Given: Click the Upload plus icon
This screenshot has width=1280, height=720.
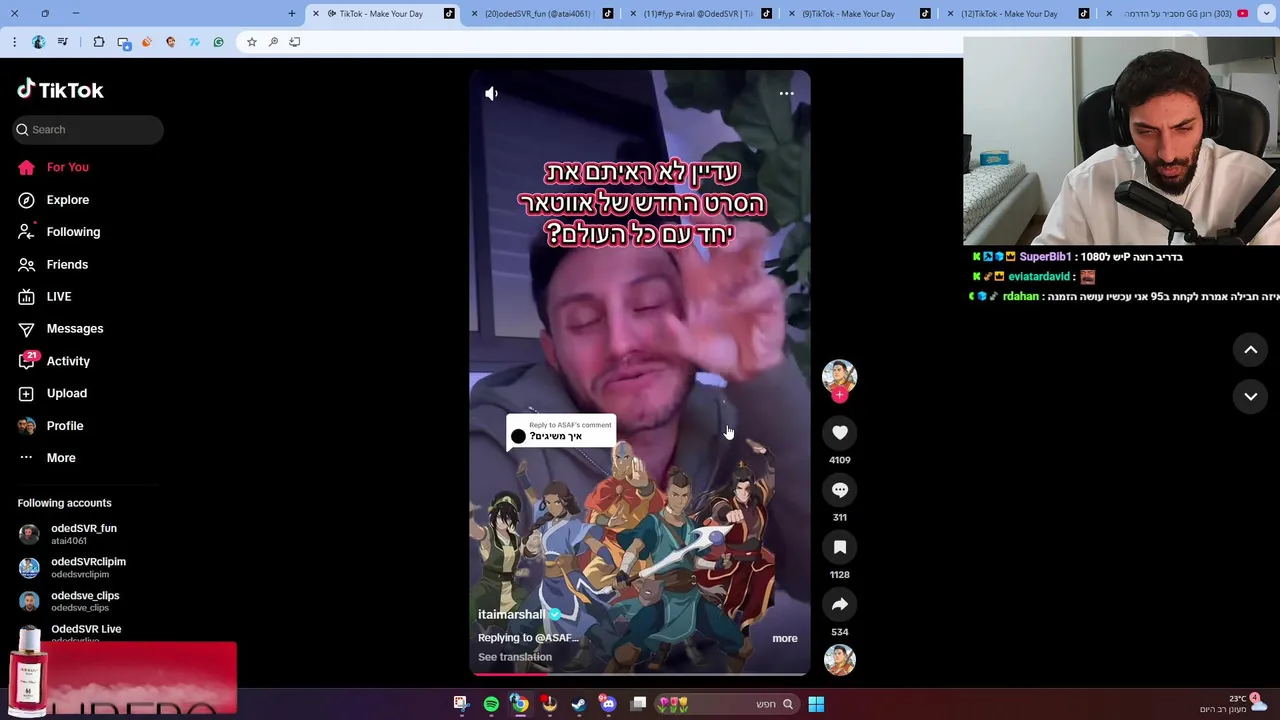Looking at the screenshot, I should (27, 394).
